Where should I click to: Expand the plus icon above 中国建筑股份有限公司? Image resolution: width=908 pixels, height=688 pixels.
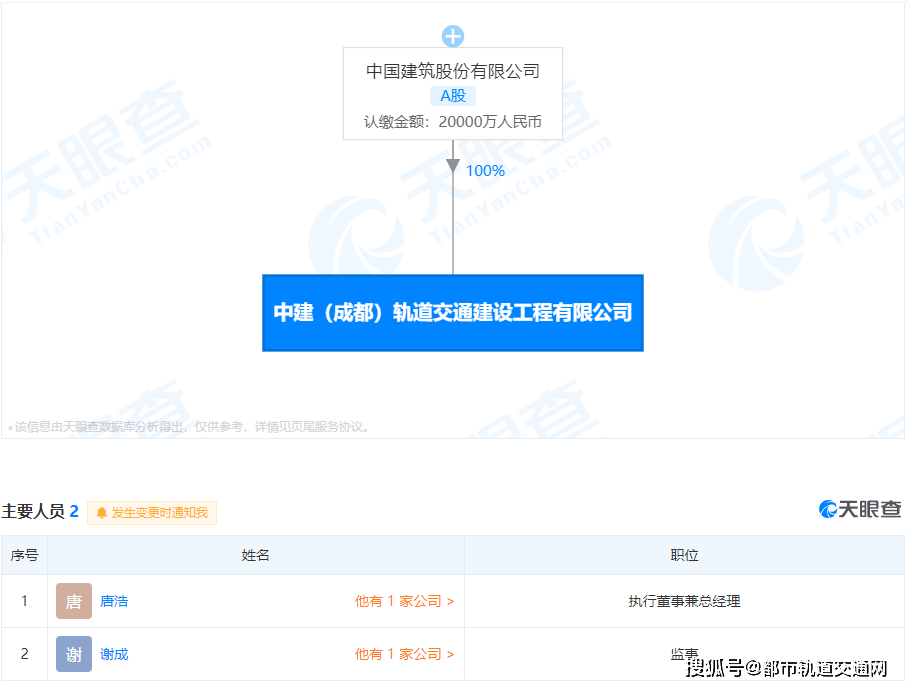click(453, 37)
